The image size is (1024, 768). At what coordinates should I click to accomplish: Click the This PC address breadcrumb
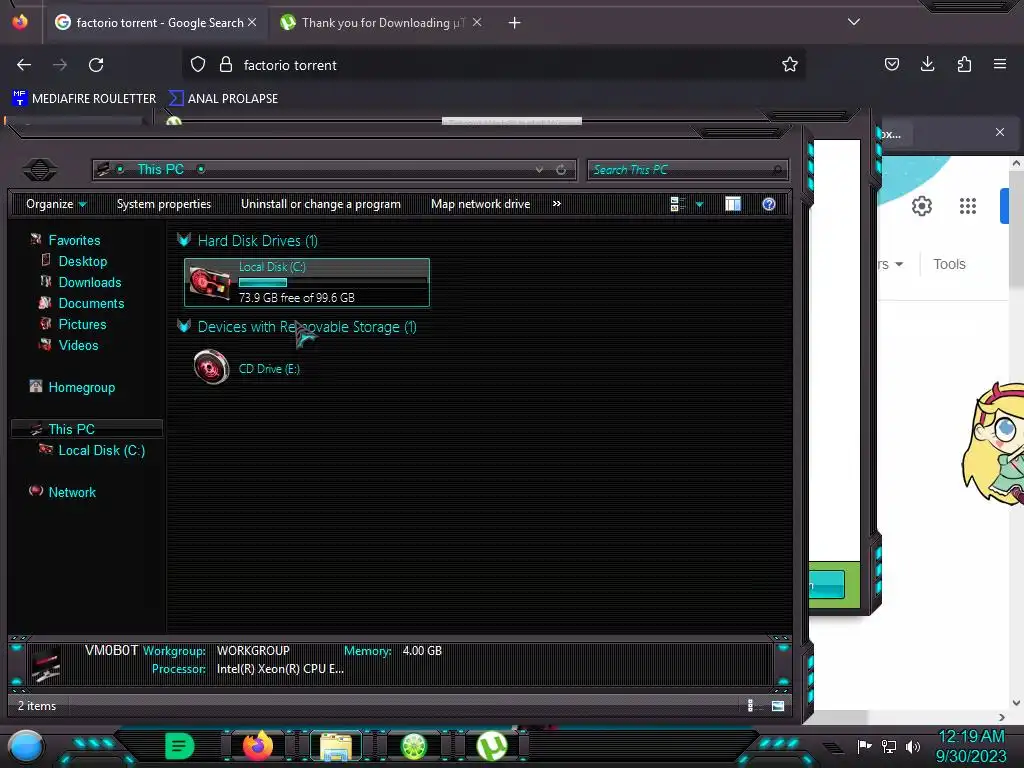(x=161, y=169)
